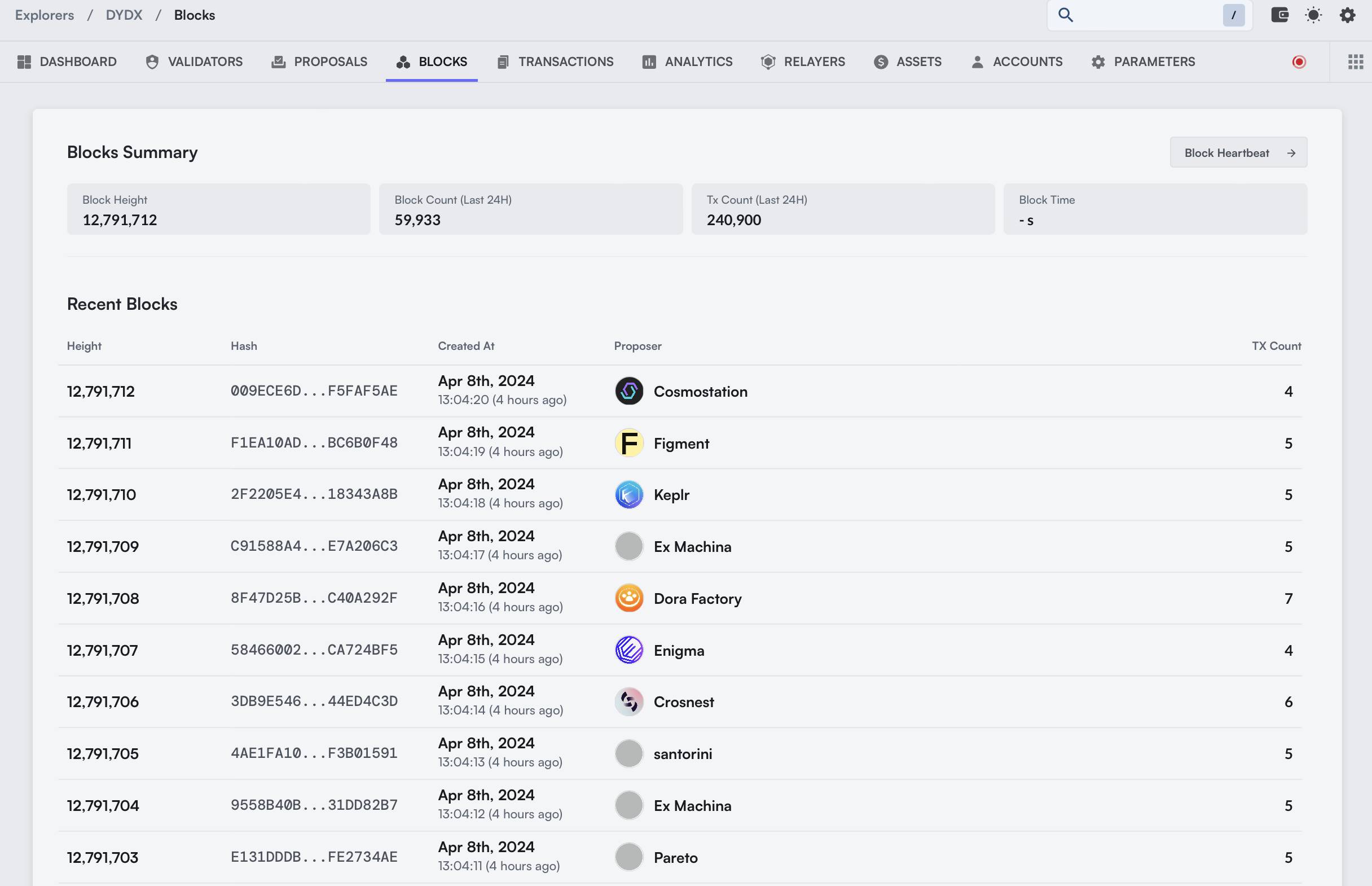The image size is (1372, 886).
Task: Open block hash 4AE1FA10...F3B01591
Action: [314, 753]
